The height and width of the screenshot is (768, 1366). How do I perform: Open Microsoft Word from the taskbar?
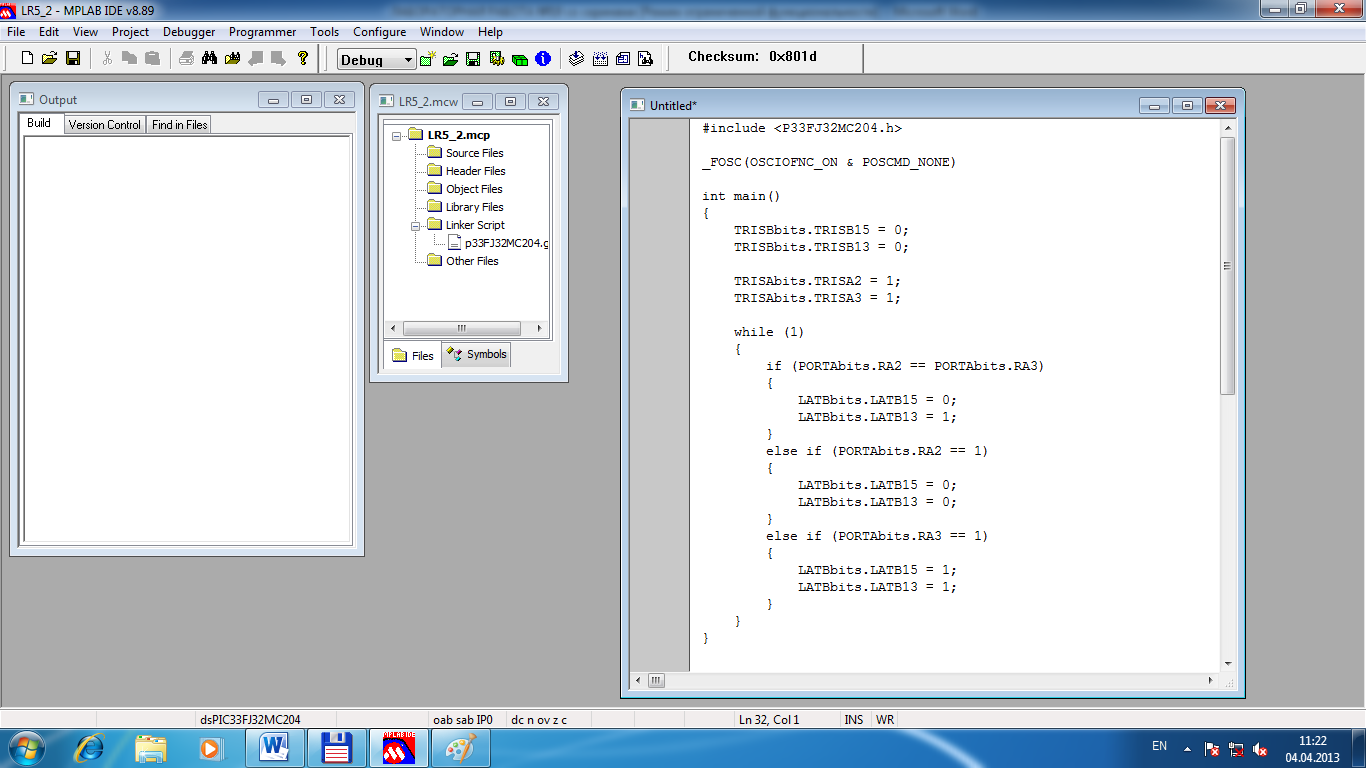point(273,748)
